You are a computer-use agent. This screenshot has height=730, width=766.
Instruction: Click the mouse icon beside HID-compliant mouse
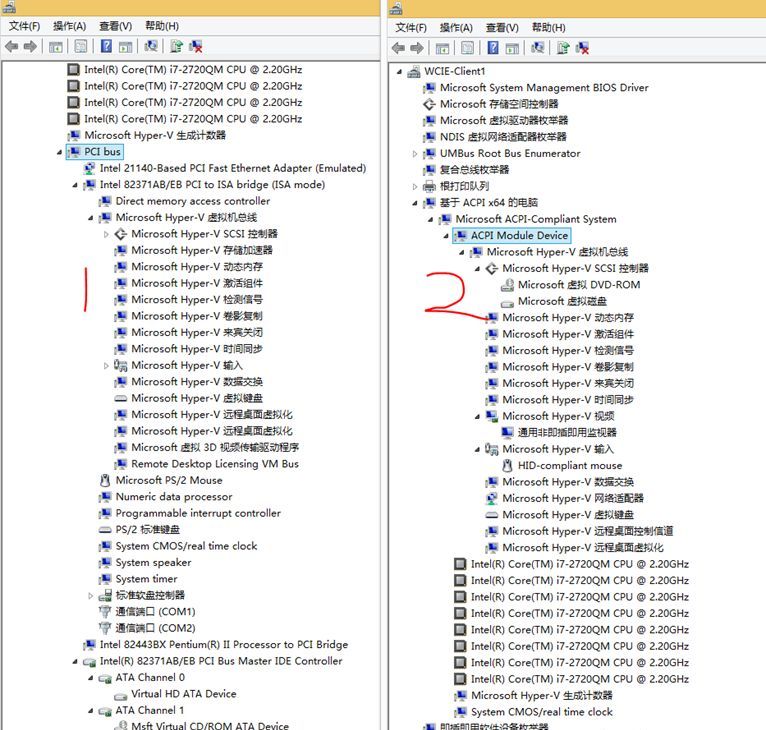click(x=508, y=465)
